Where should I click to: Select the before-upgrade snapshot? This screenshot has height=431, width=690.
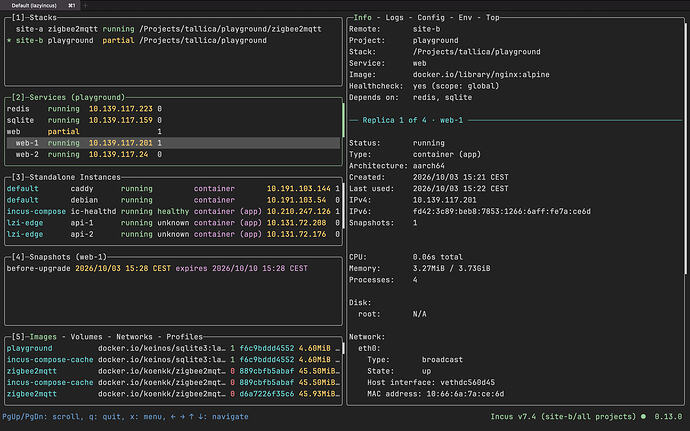tap(173, 269)
